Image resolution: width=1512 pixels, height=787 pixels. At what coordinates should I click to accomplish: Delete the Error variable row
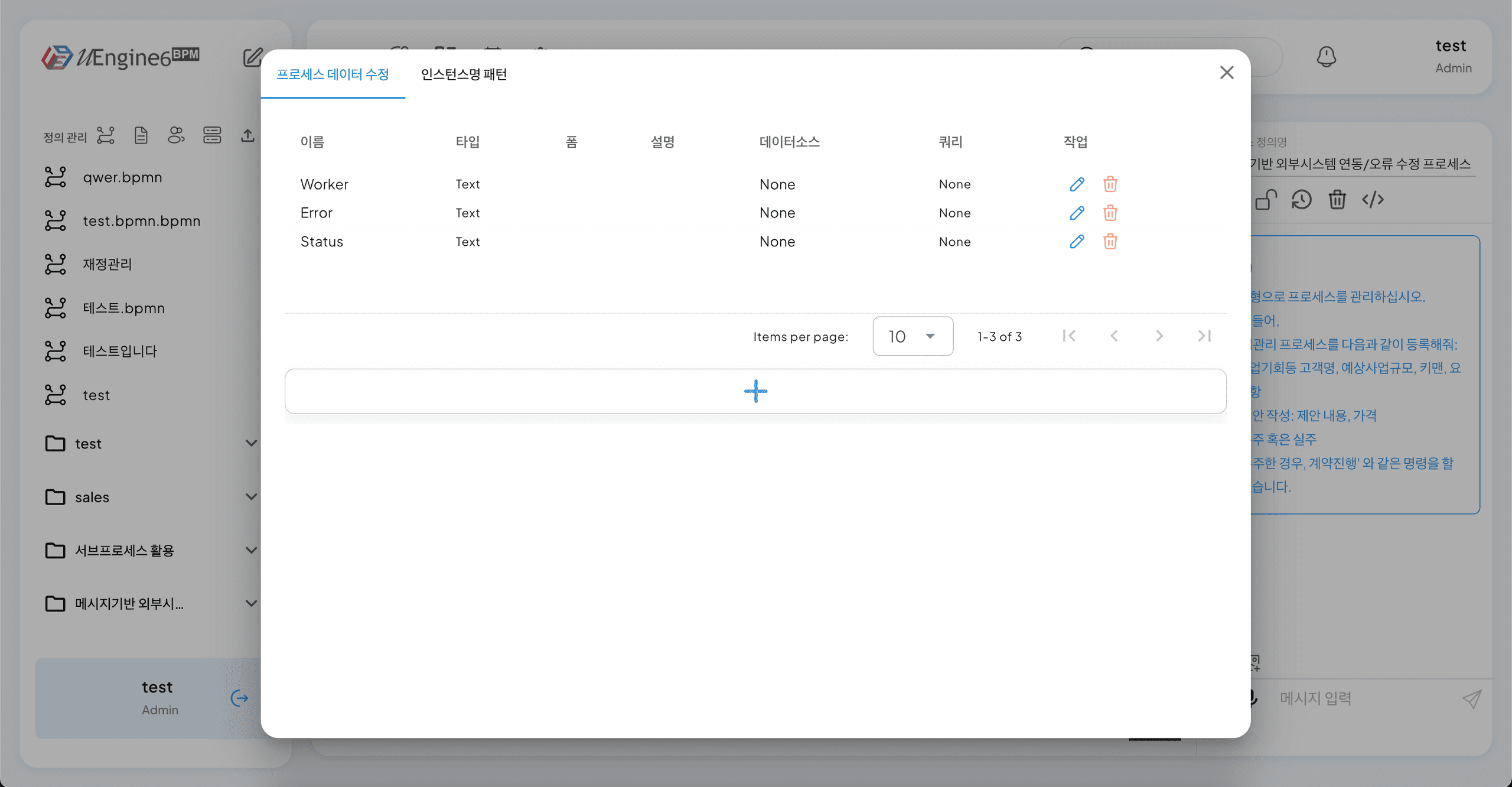[x=1110, y=213]
